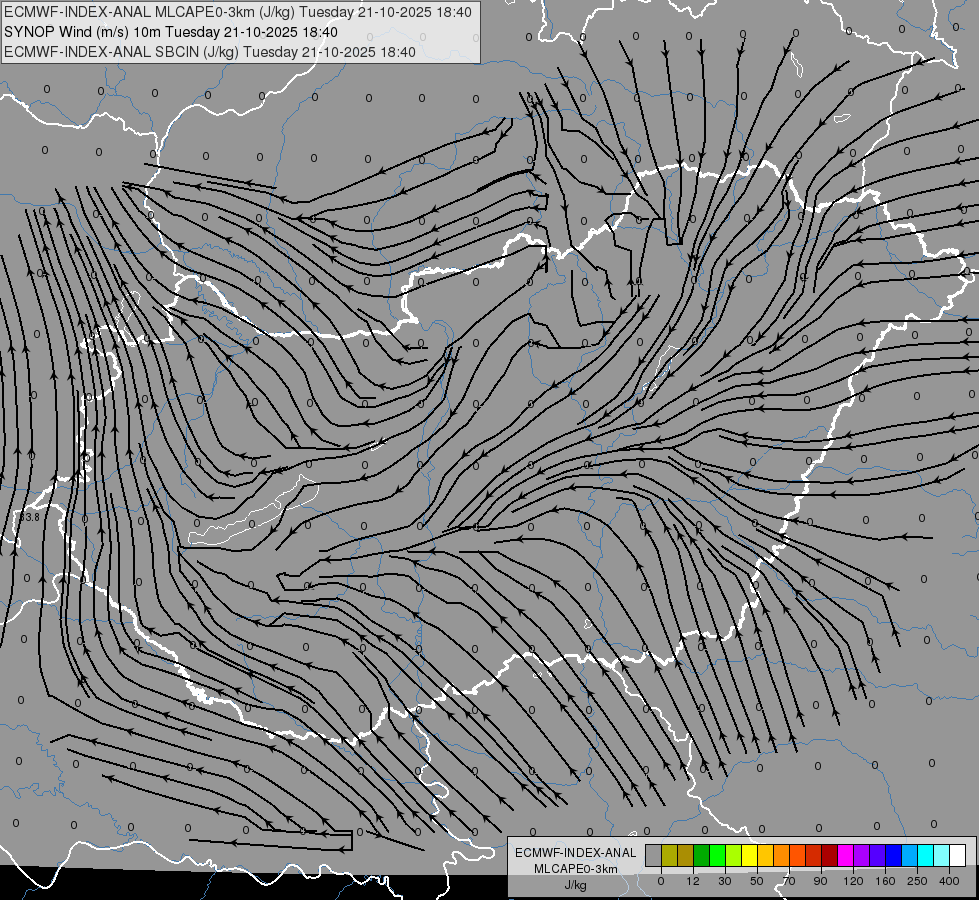
Task: Click the '33.8' value on the map
Action: (29, 517)
